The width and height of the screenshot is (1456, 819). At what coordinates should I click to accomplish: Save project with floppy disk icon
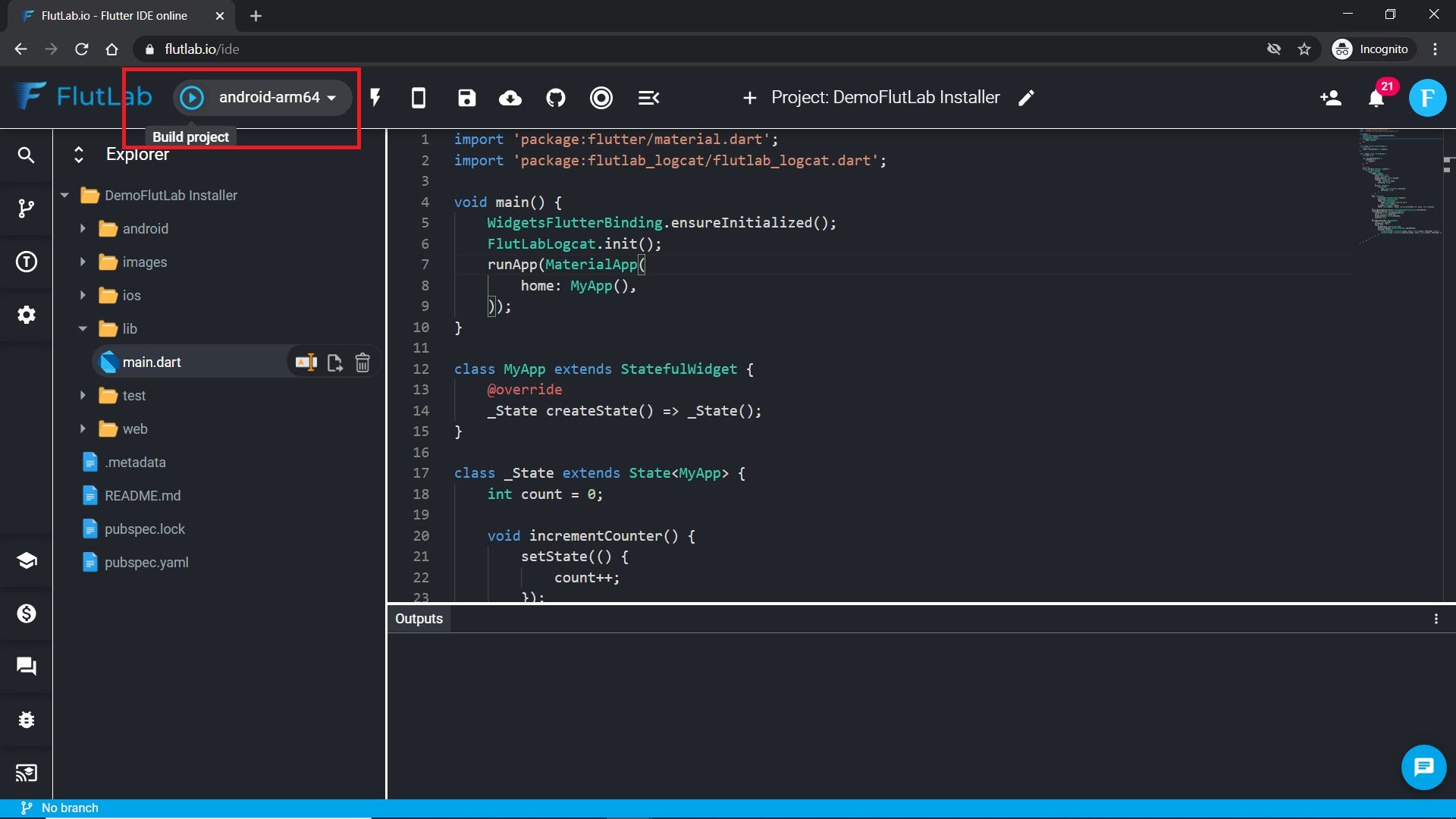(466, 98)
